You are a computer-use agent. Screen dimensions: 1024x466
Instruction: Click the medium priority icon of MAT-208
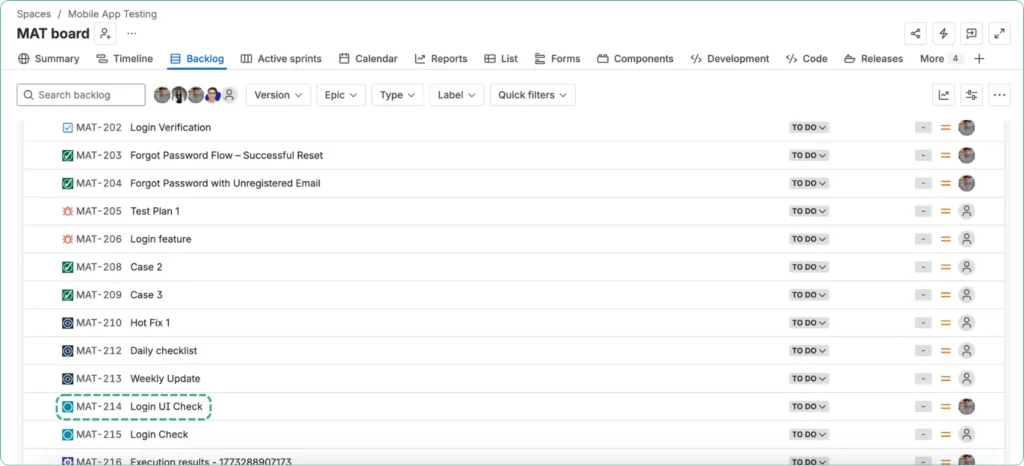[945, 267]
